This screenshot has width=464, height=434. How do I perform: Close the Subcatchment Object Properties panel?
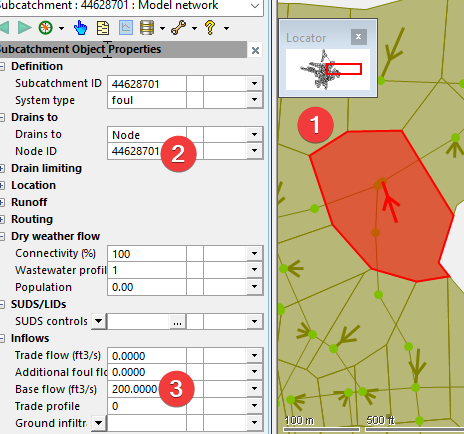255,50
